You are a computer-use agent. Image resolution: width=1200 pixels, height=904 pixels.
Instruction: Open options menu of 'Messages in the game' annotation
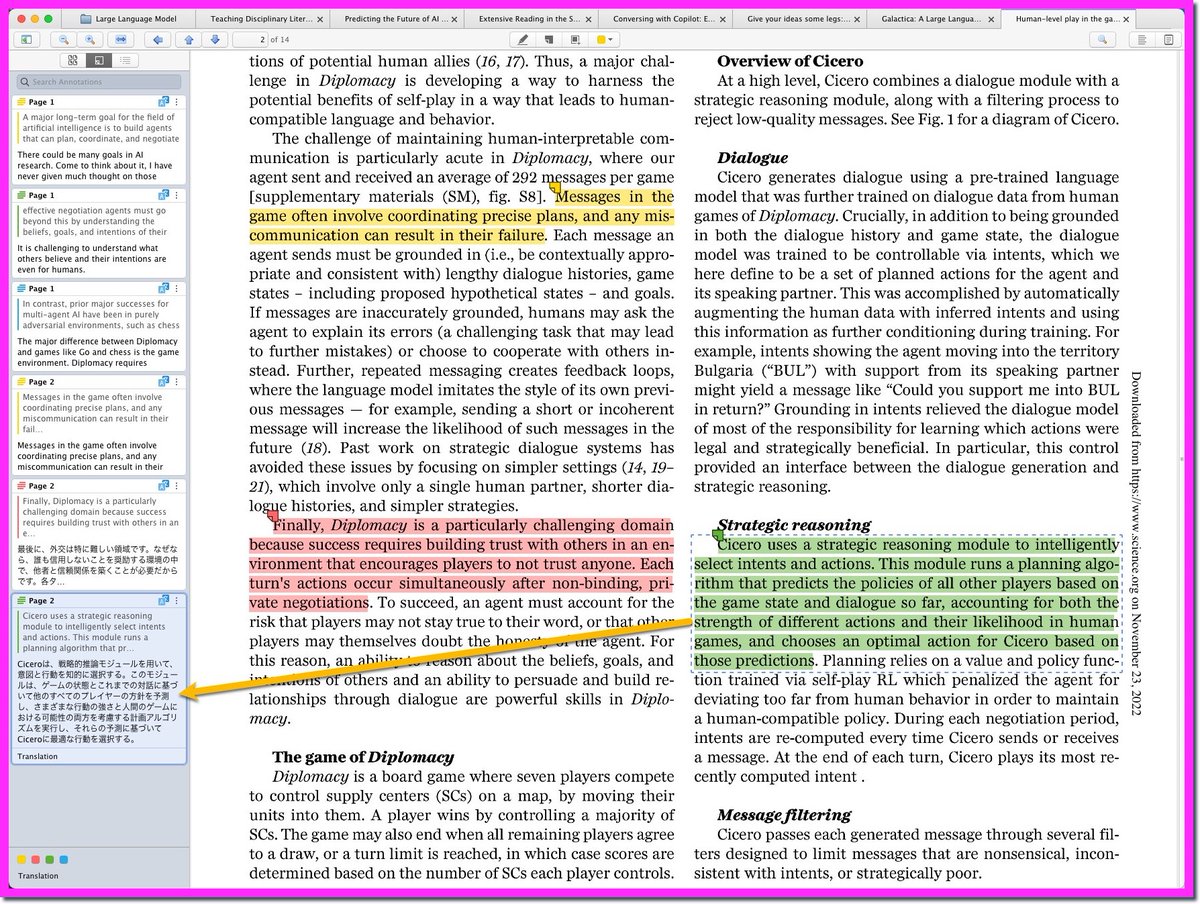pos(177,382)
